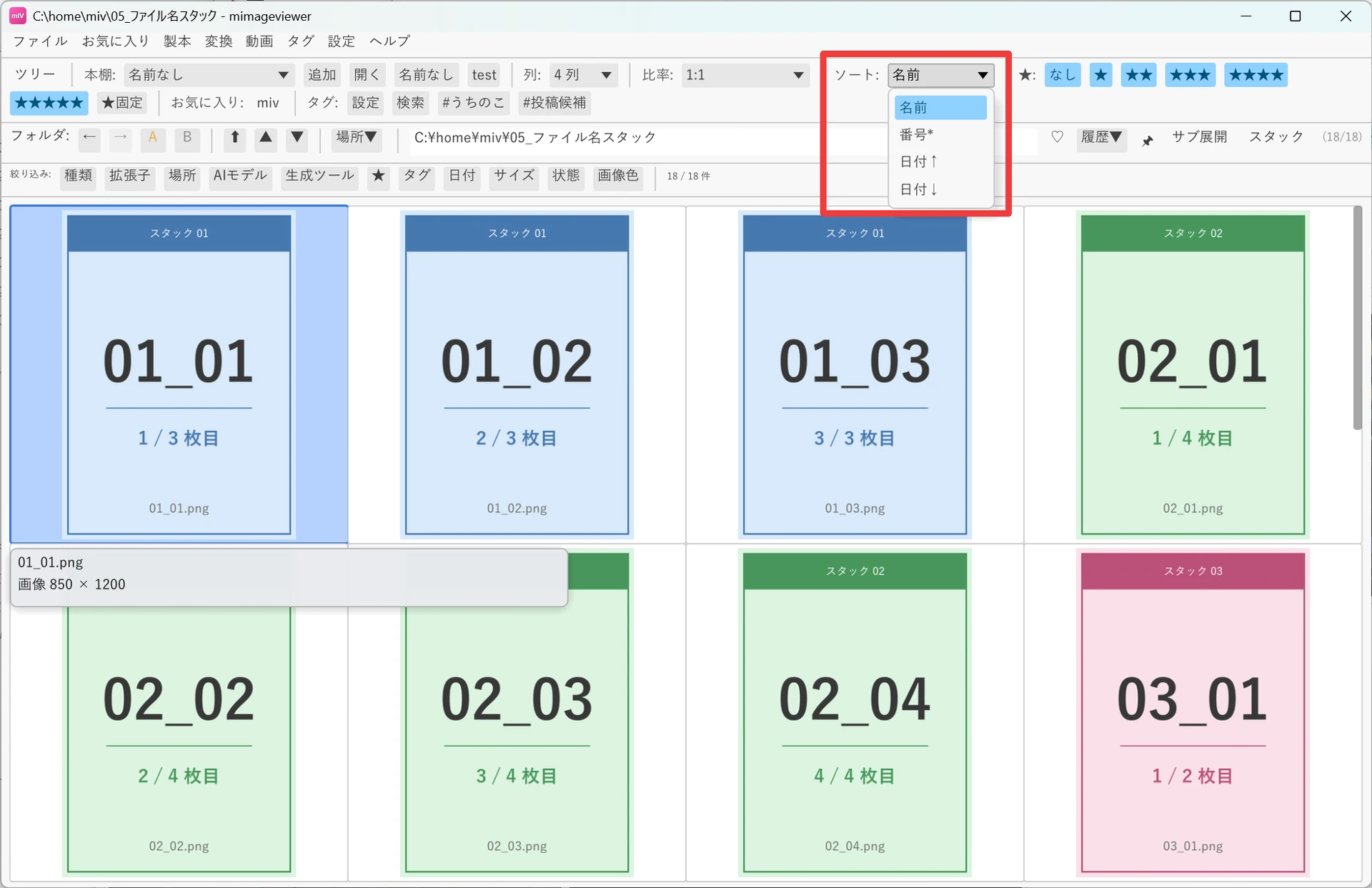Filter by four star rating

1256,75
